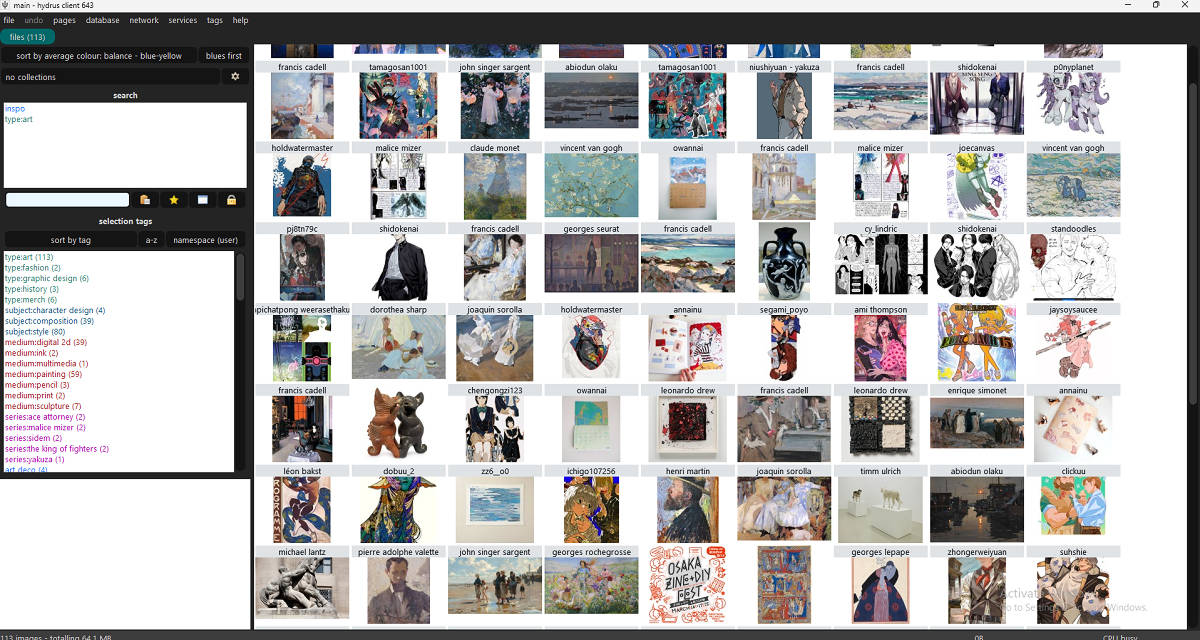The image size is (1200, 640).
Task: Toggle the 'a-z' tag sort direction
Action: (x=151, y=240)
